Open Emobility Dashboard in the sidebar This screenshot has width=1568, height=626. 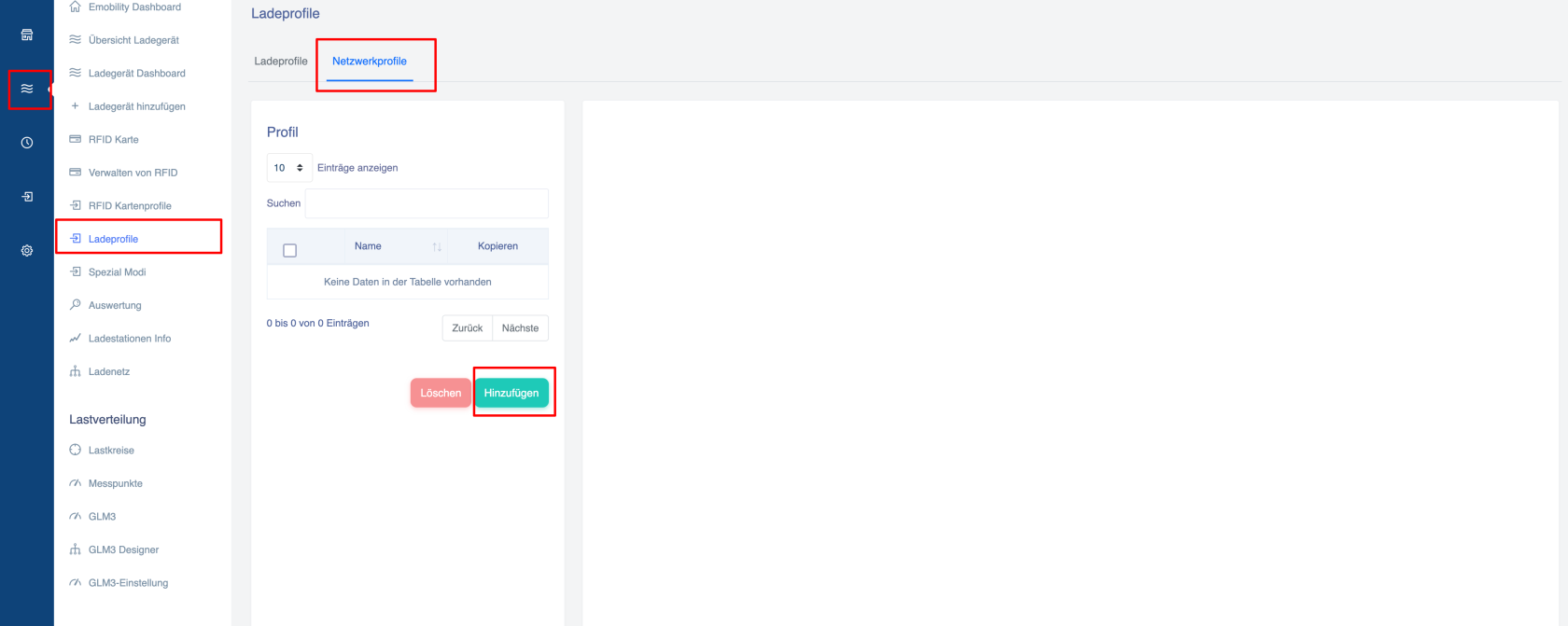pyautogui.click(x=135, y=7)
